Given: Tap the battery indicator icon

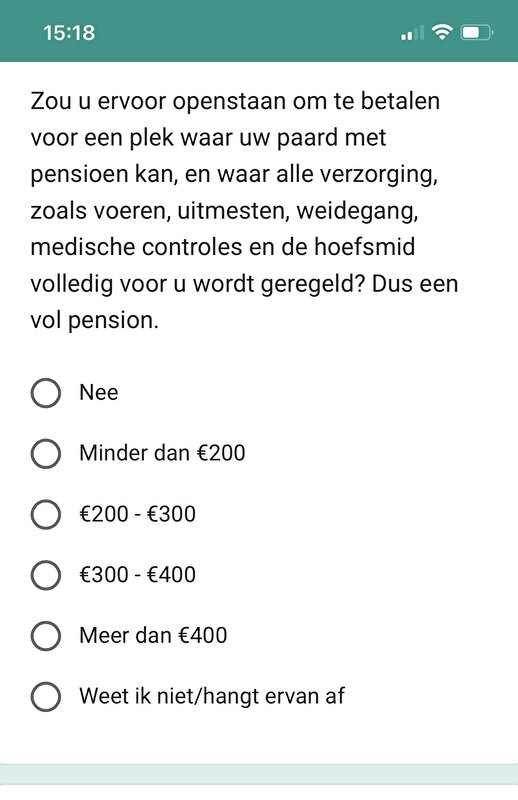Looking at the screenshot, I should pos(477,33).
